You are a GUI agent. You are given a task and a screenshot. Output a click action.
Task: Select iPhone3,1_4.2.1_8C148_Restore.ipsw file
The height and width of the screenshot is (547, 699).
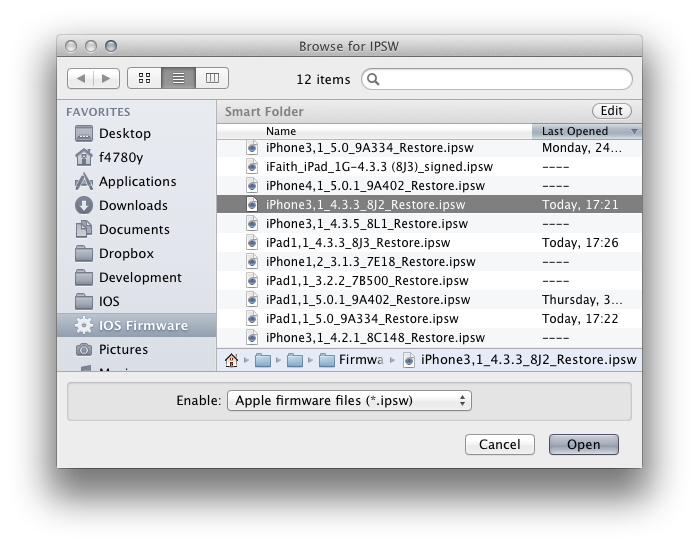coord(429,337)
